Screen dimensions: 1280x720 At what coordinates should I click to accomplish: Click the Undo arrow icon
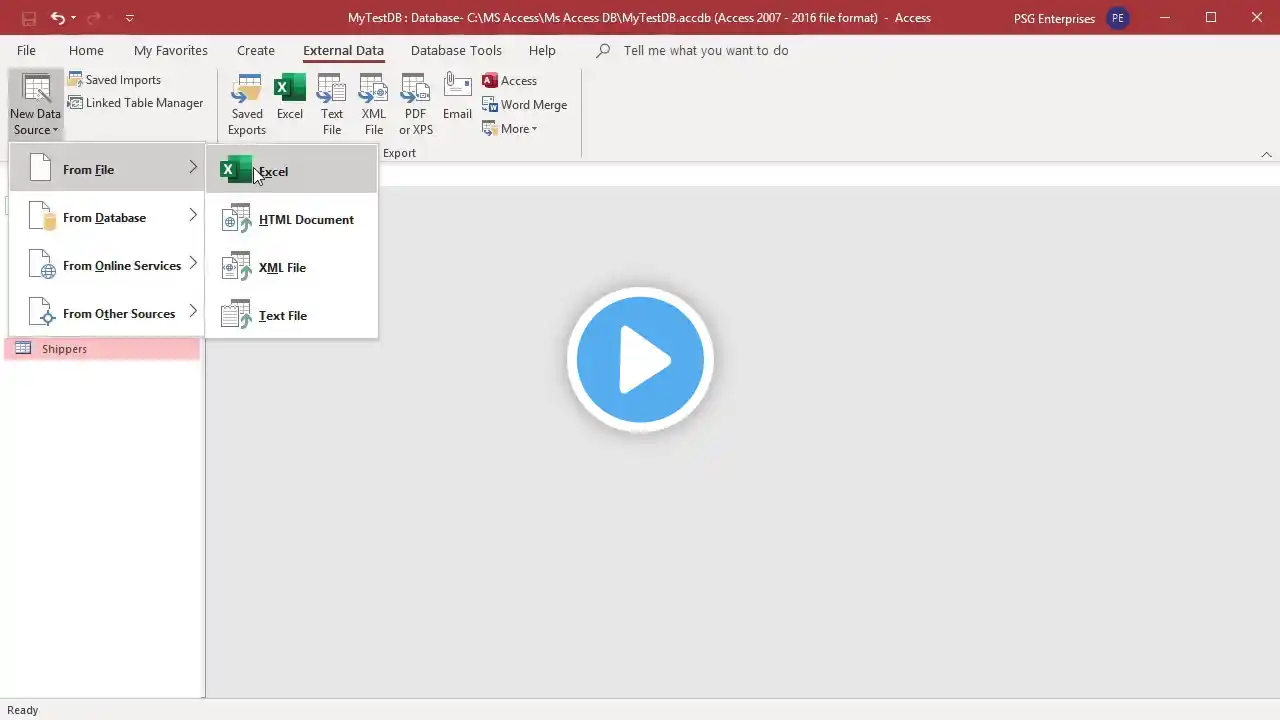click(57, 18)
